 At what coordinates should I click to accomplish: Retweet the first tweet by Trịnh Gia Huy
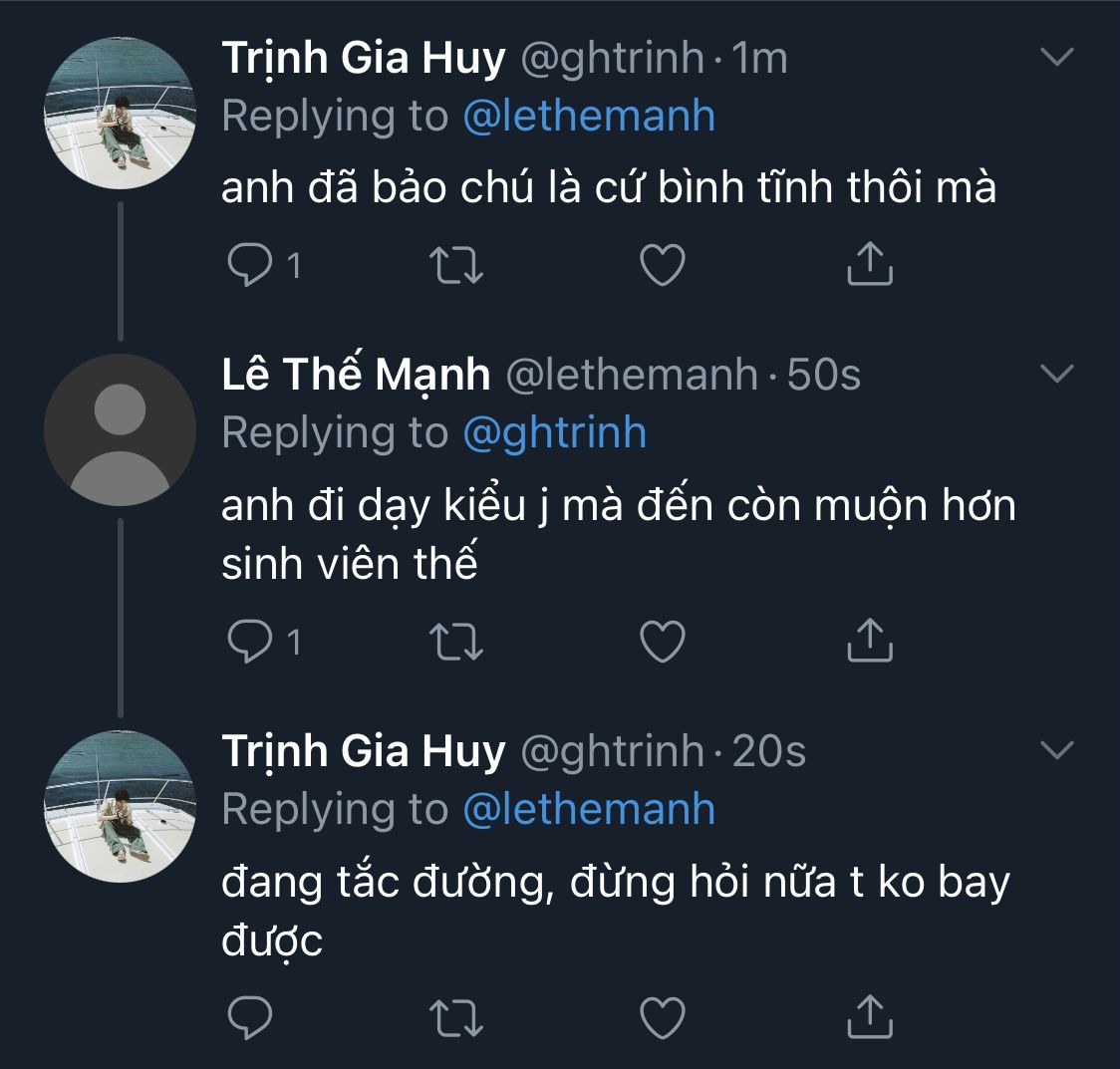point(455,265)
